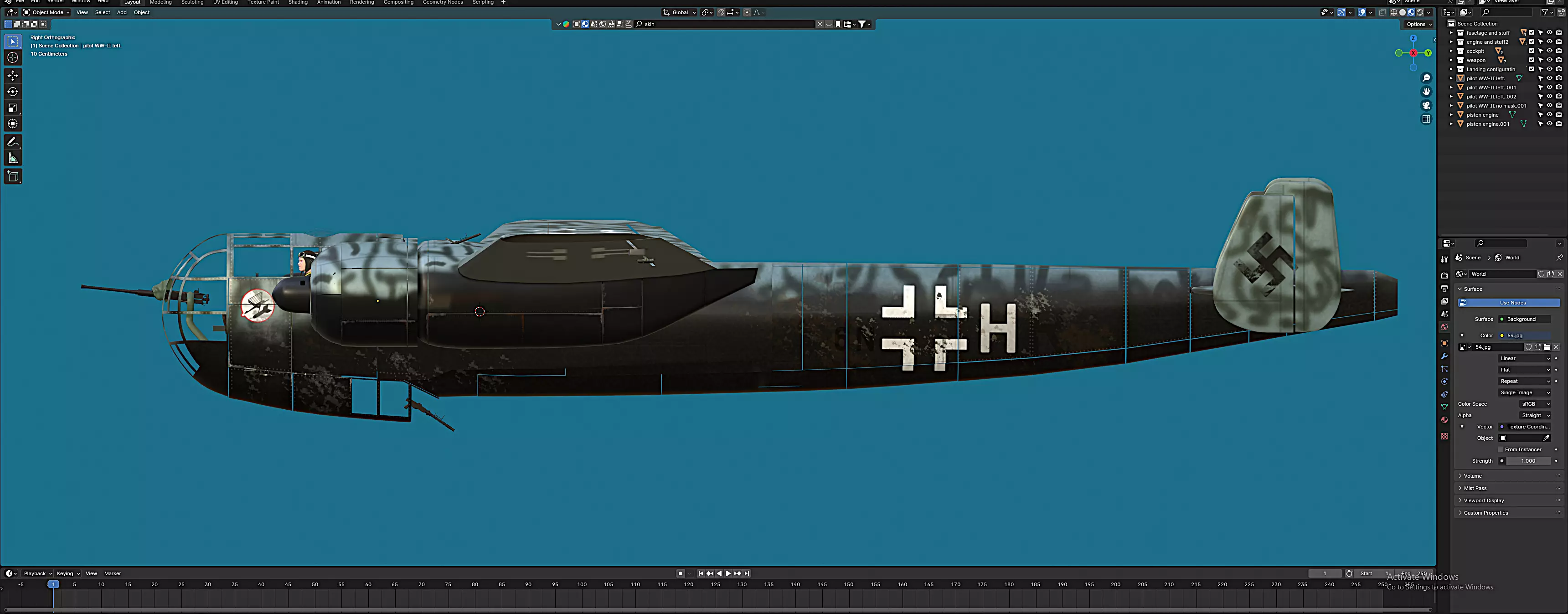Open the Object Mode dropdown
Image resolution: width=1568 pixels, height=614 pixels.
pos(46,12)
